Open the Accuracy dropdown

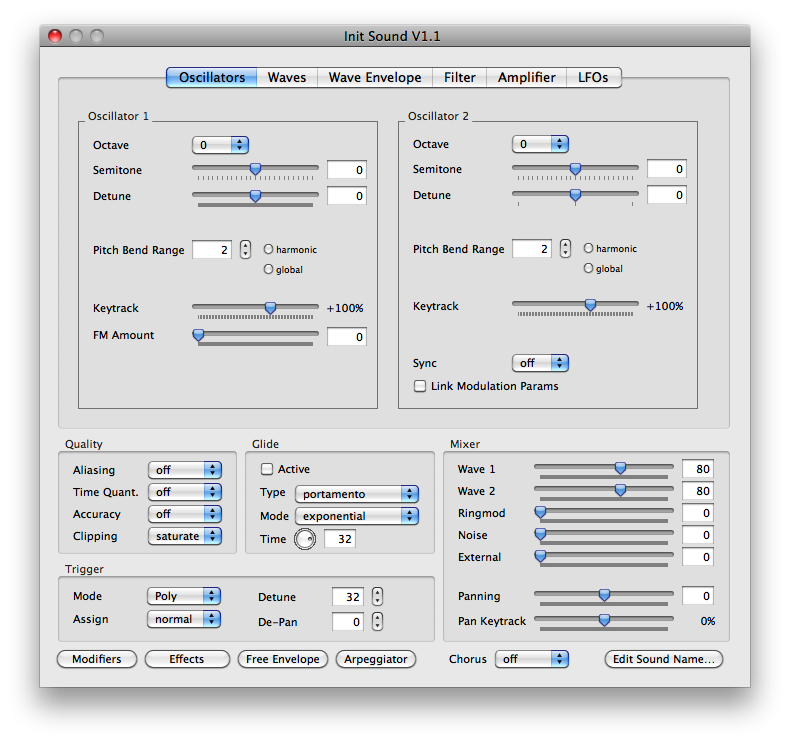tap(185, 514)
